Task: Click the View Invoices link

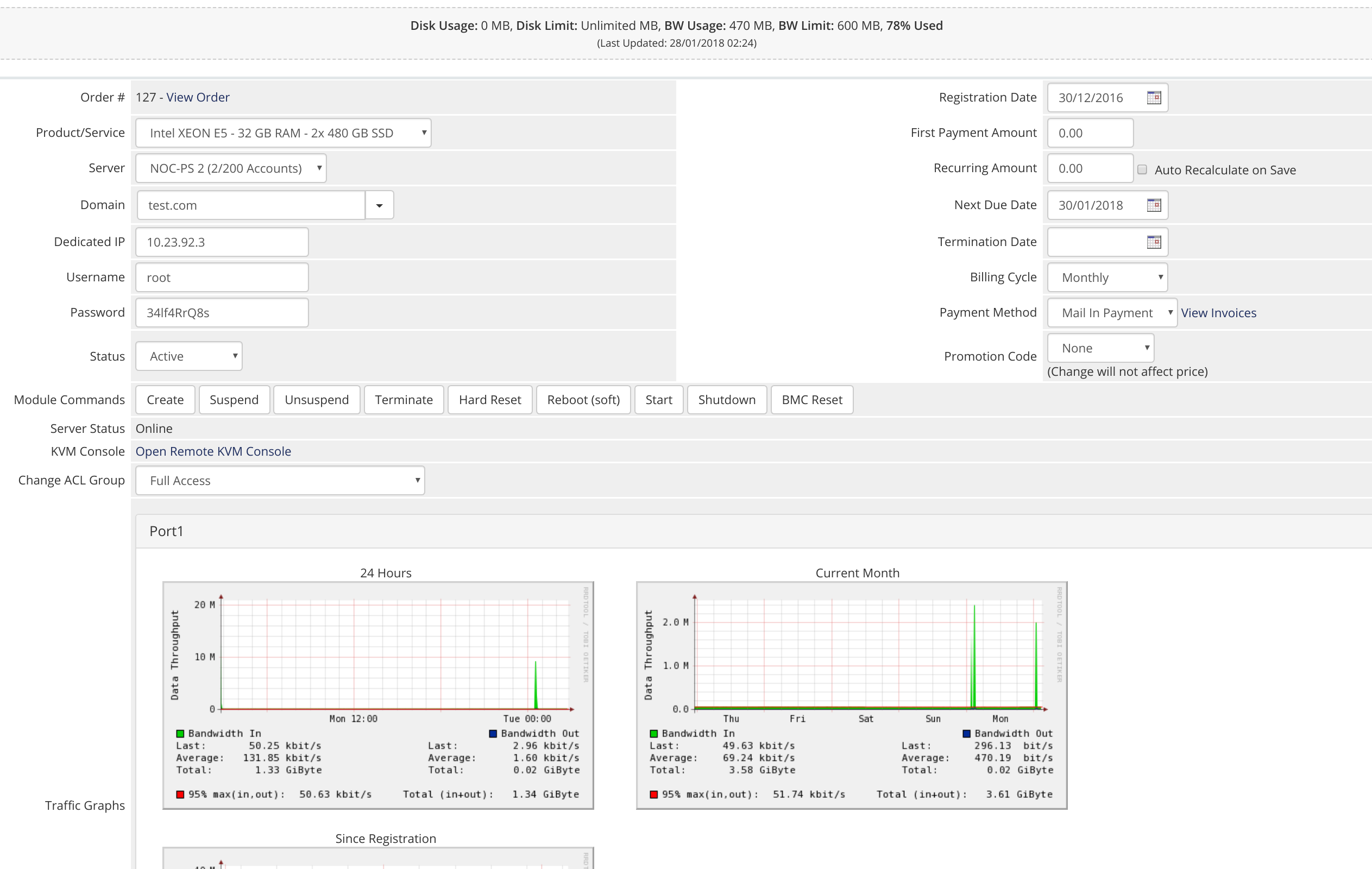Action: (1219, 313)
